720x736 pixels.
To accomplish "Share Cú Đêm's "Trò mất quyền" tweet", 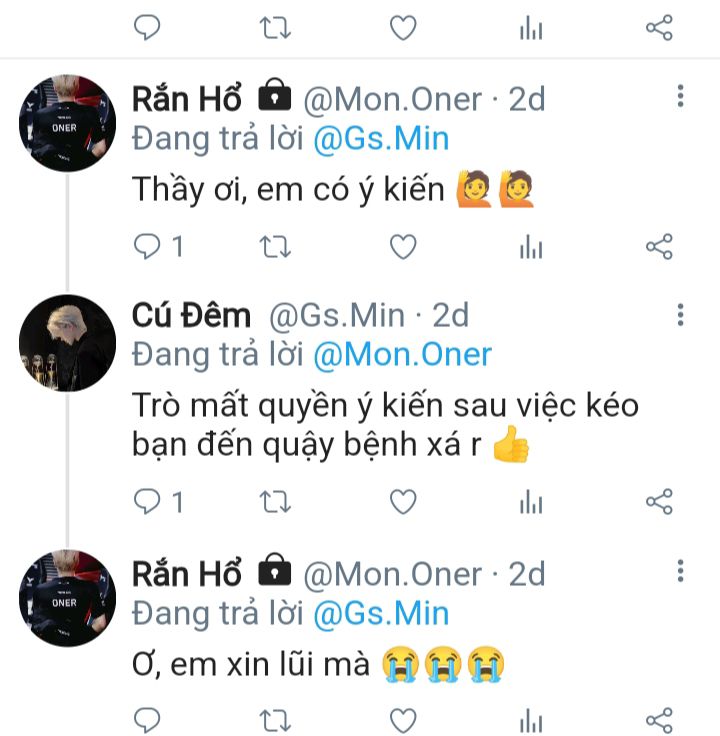I will coord(659,502).
